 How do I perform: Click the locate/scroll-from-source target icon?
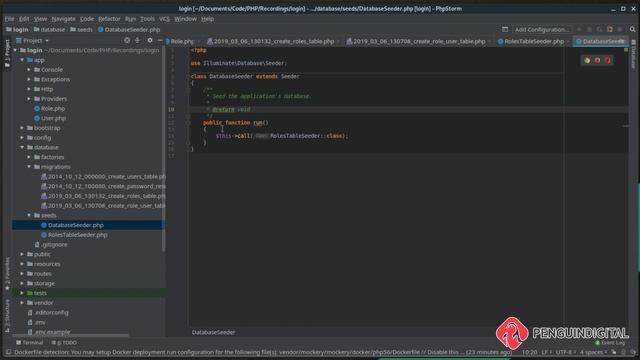click(127, 40)
